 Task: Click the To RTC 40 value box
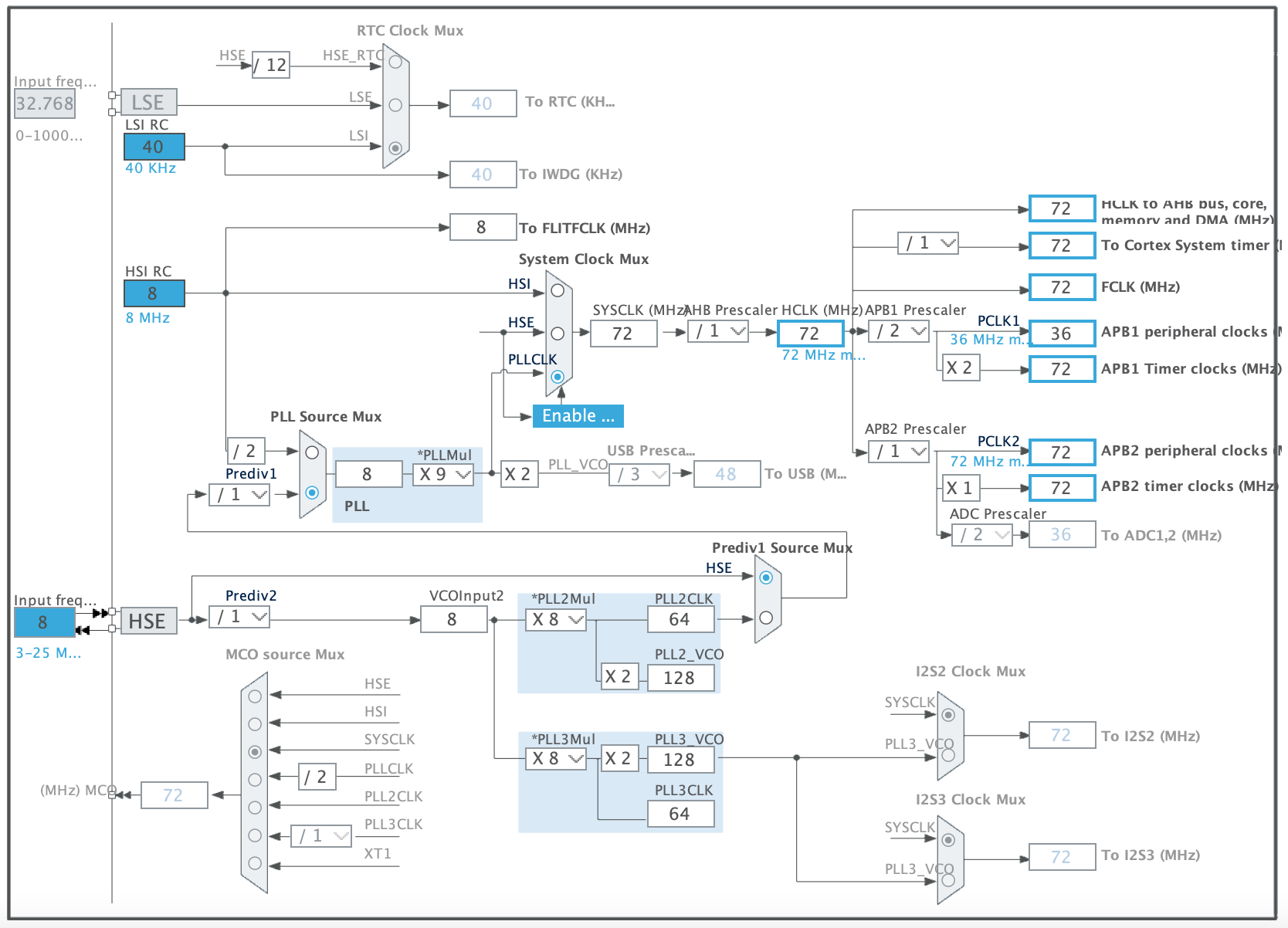[x=483, y=103]
